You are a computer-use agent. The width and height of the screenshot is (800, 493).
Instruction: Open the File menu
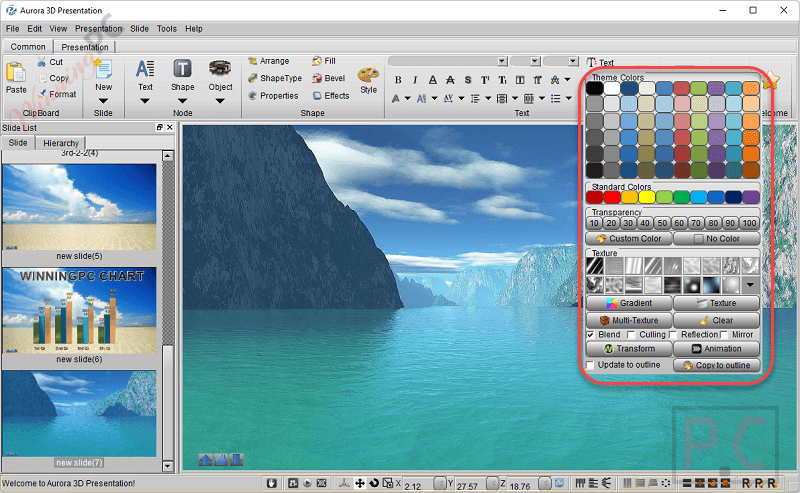pos(12,29)
